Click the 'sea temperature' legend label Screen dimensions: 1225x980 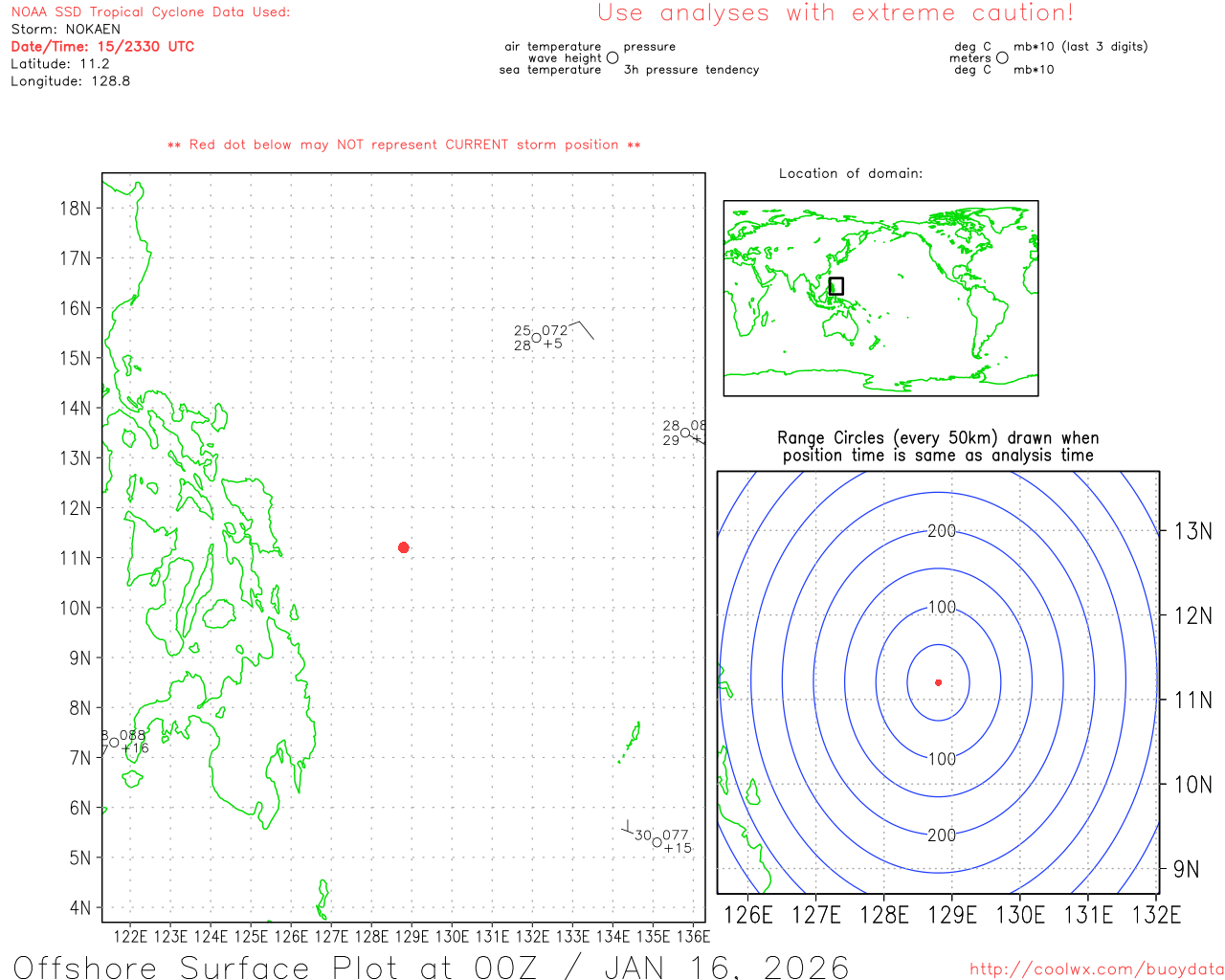pyautogui.click(x=550, y=70)
